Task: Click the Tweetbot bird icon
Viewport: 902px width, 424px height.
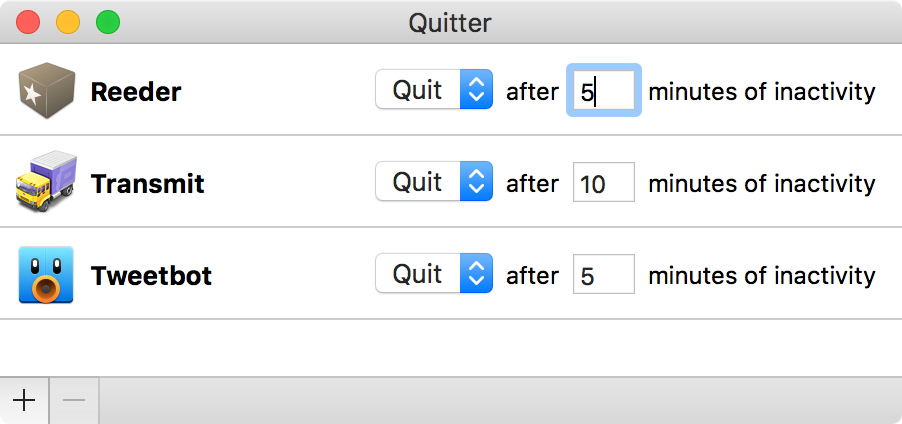Action: click(x=46, y=274)
